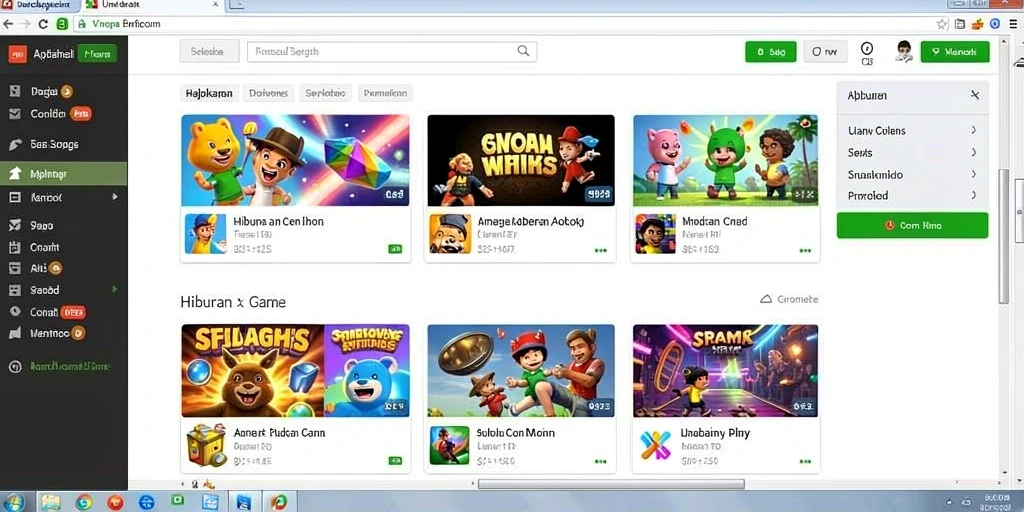Open user profile avatar in header
Screen dimensions: 1024x512
904,51
